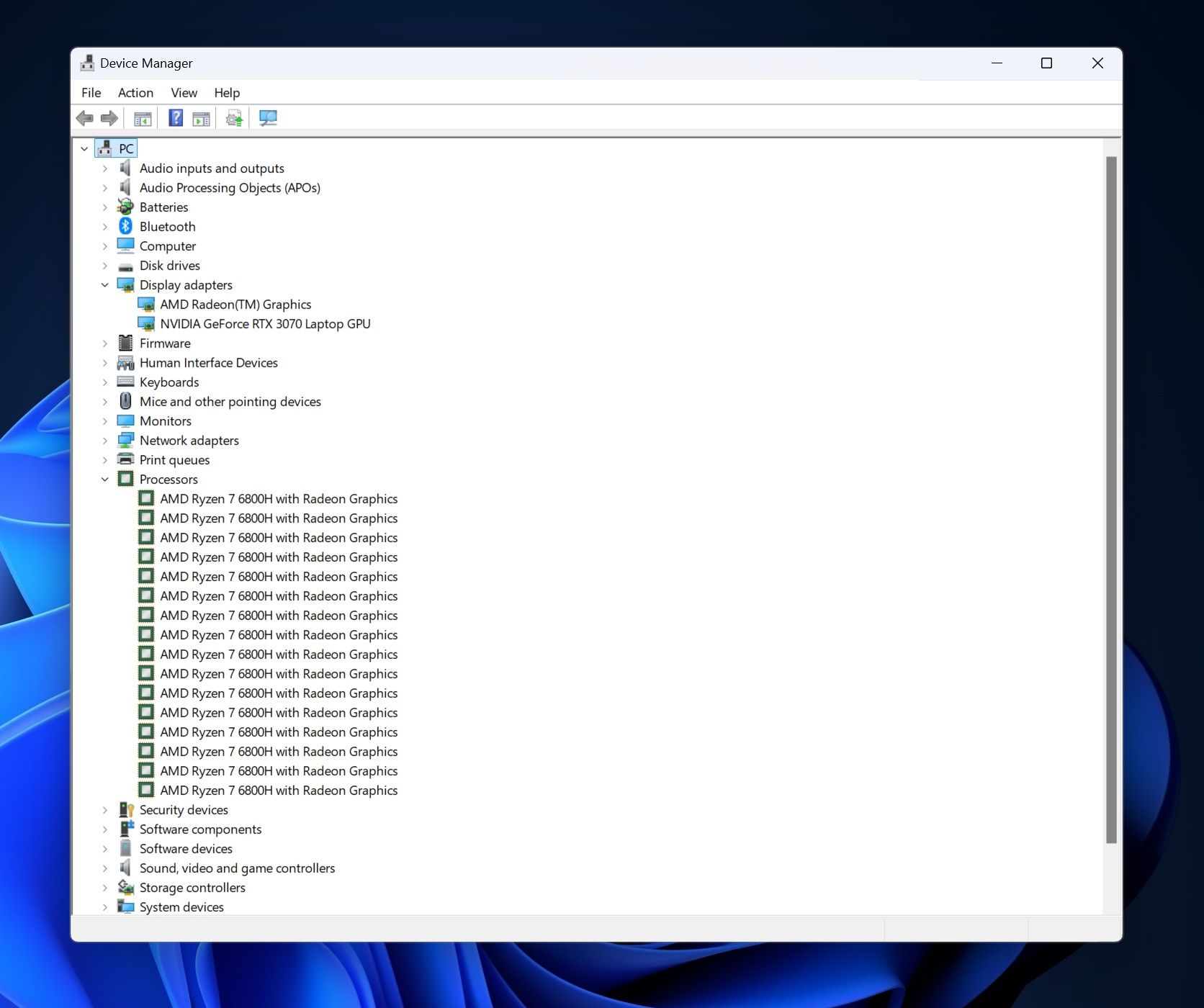Minimize the Device Manager window

(997, 63)
